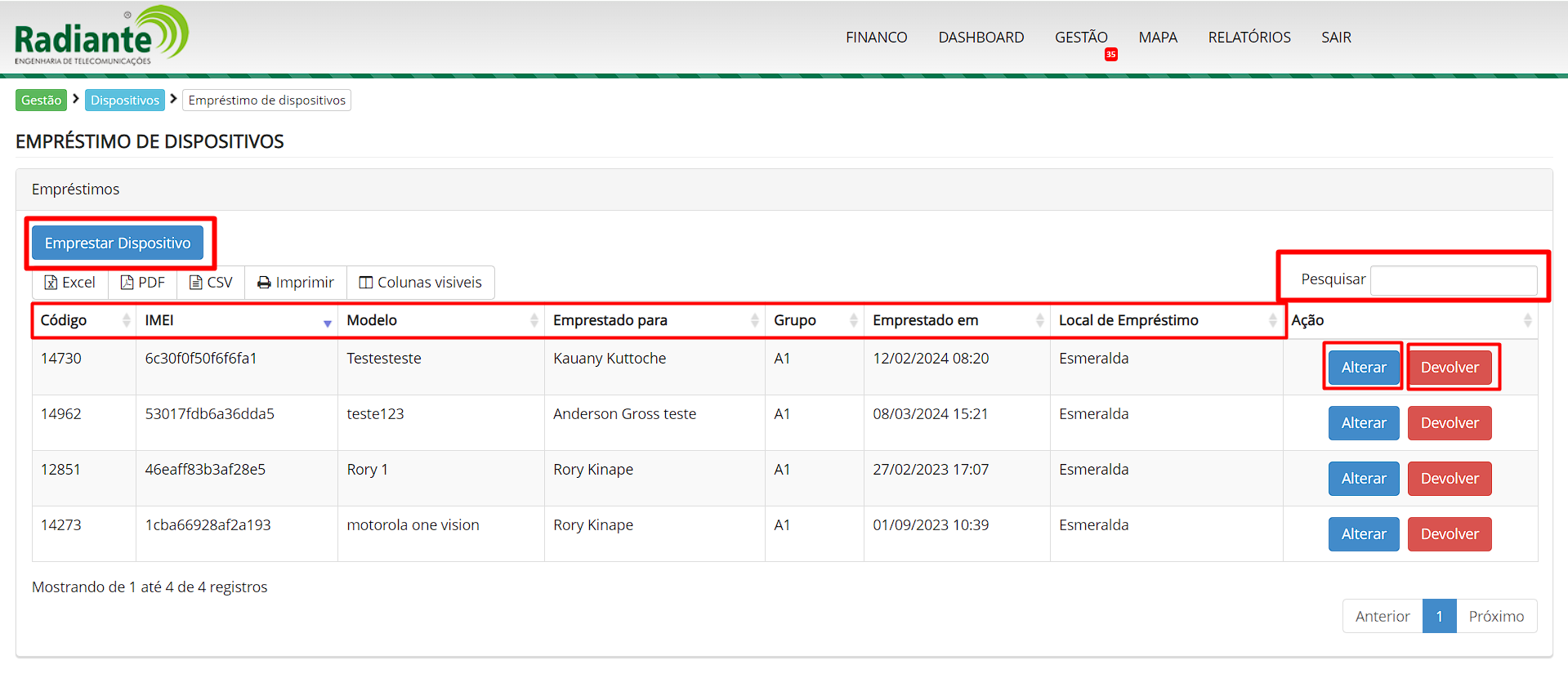Screen dimensions: 1568x687
Task: Open the DASHBOARD menu item
Action: point(981,38)
